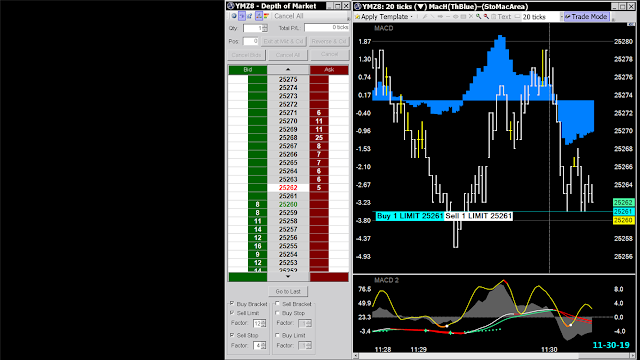Click the Cancel button beside Cancel All
This screenshot has height=360, width=640.
pos(329,54)
